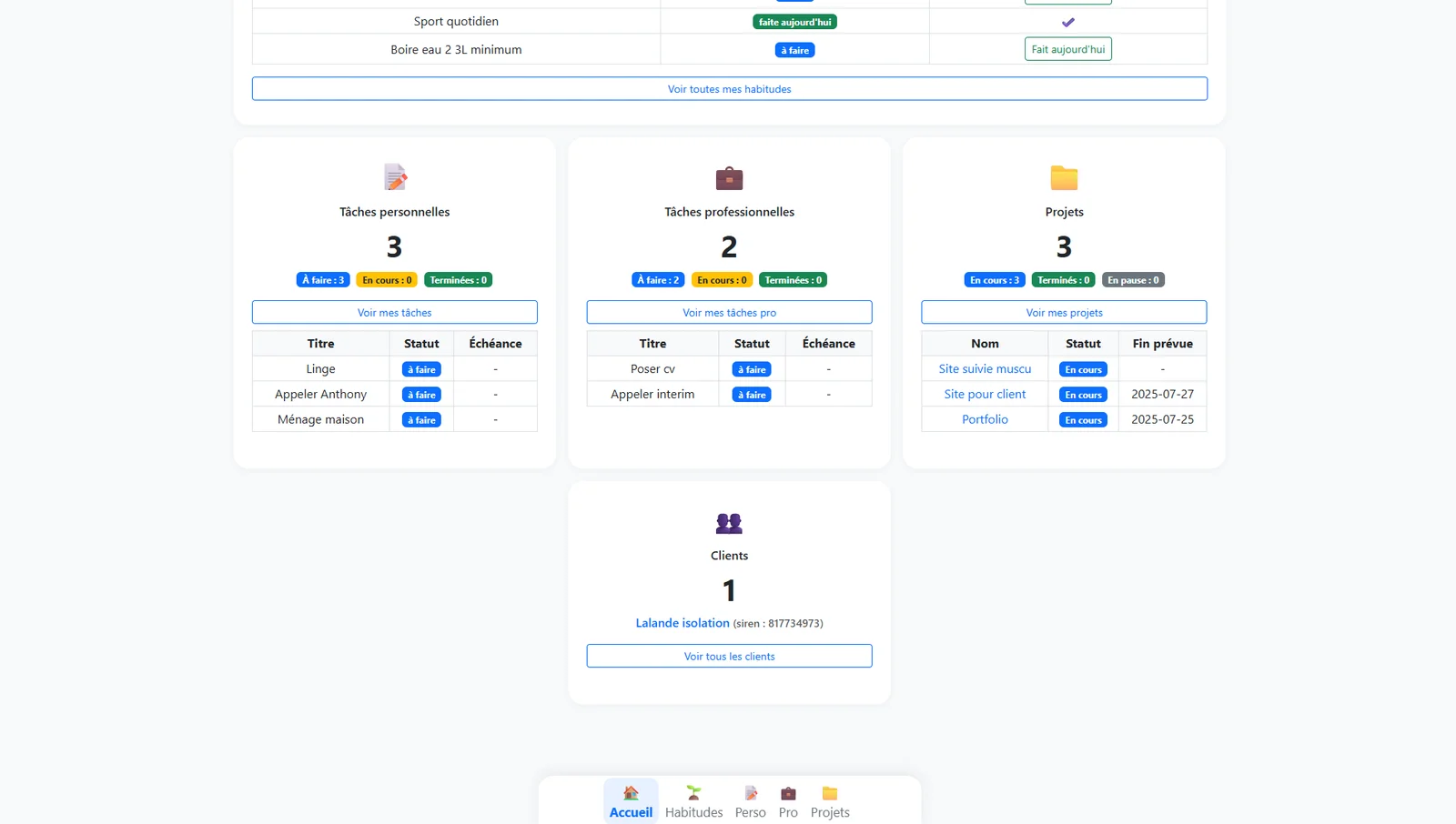
Task: Open the 'Site suivie muscu' project link
Action: pyautogui.click(x=985, y=369)
